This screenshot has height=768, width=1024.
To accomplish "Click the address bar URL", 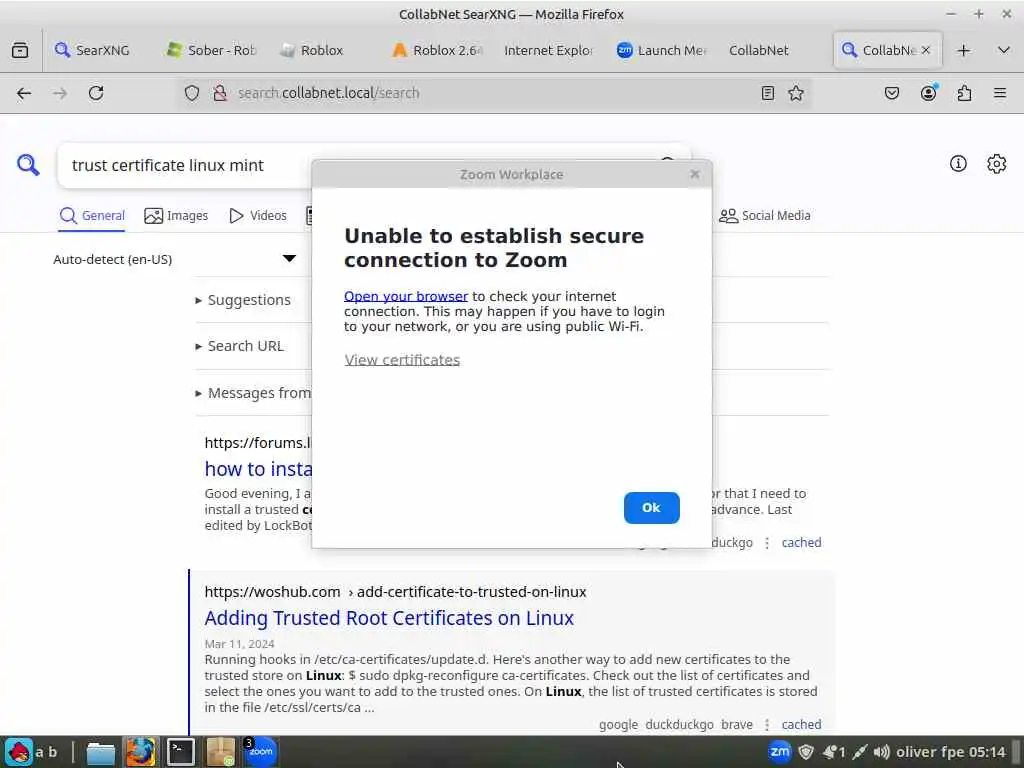I will 328,93.
